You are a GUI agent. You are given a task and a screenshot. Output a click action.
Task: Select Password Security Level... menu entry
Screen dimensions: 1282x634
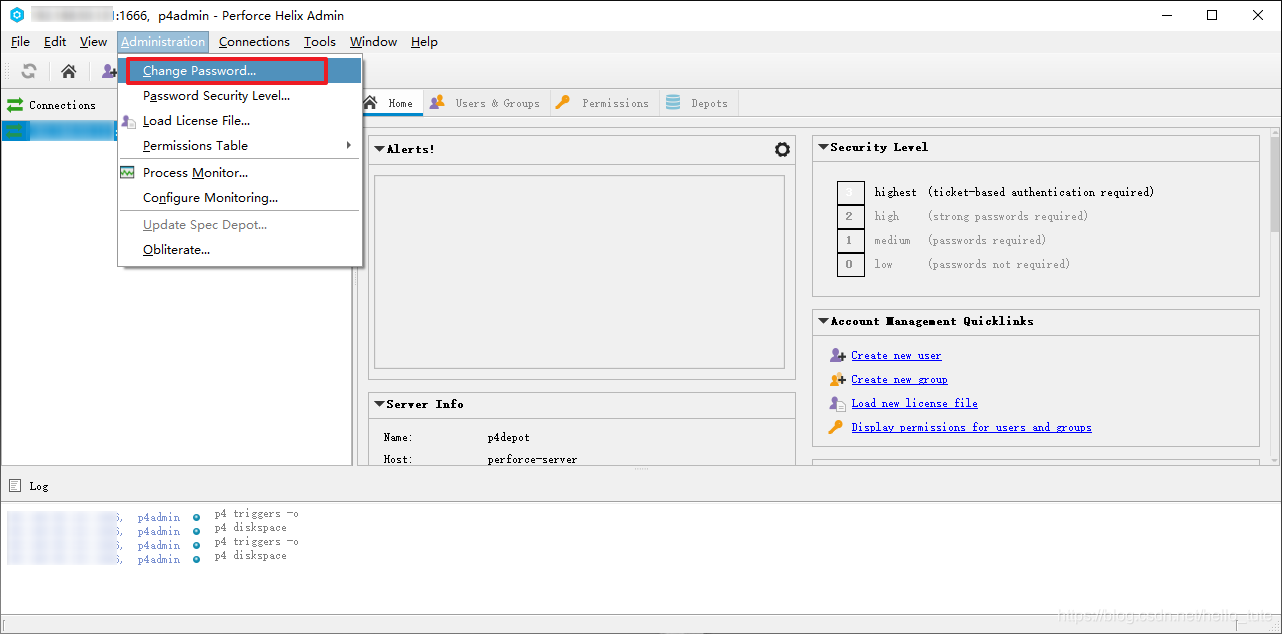coord(240,96)
